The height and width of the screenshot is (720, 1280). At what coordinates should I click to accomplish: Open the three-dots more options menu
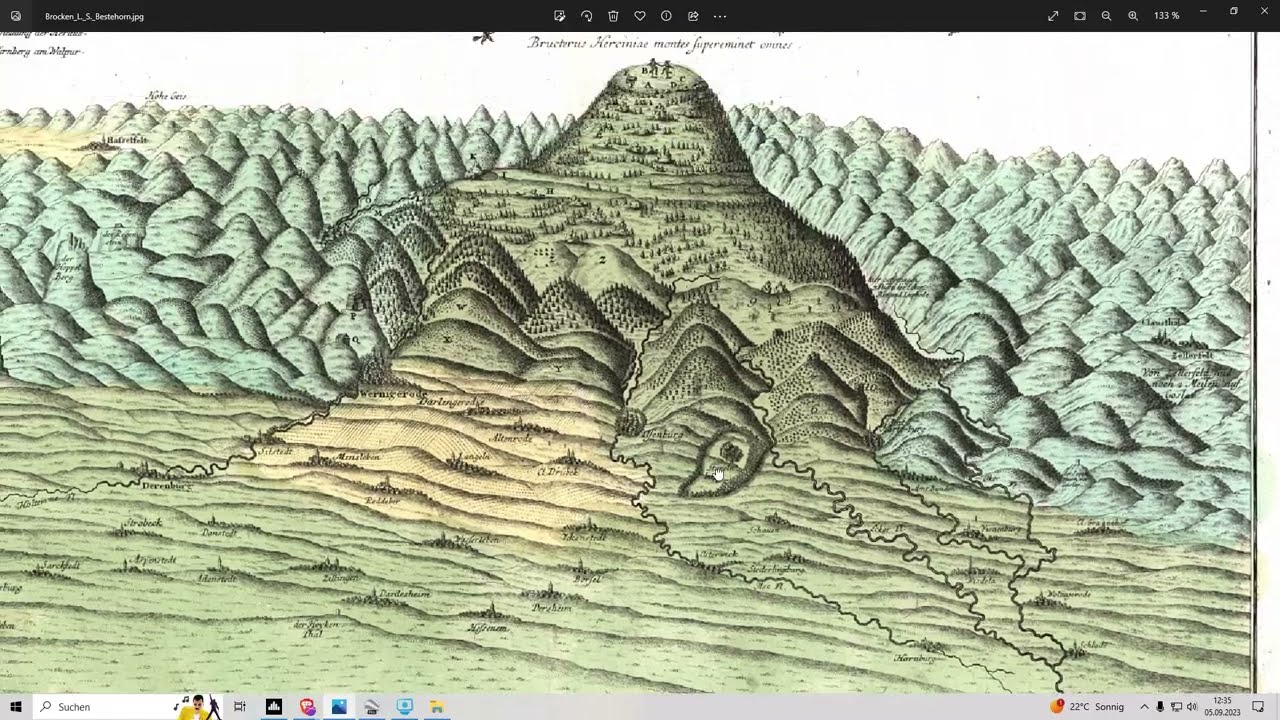tap(720, 16)
